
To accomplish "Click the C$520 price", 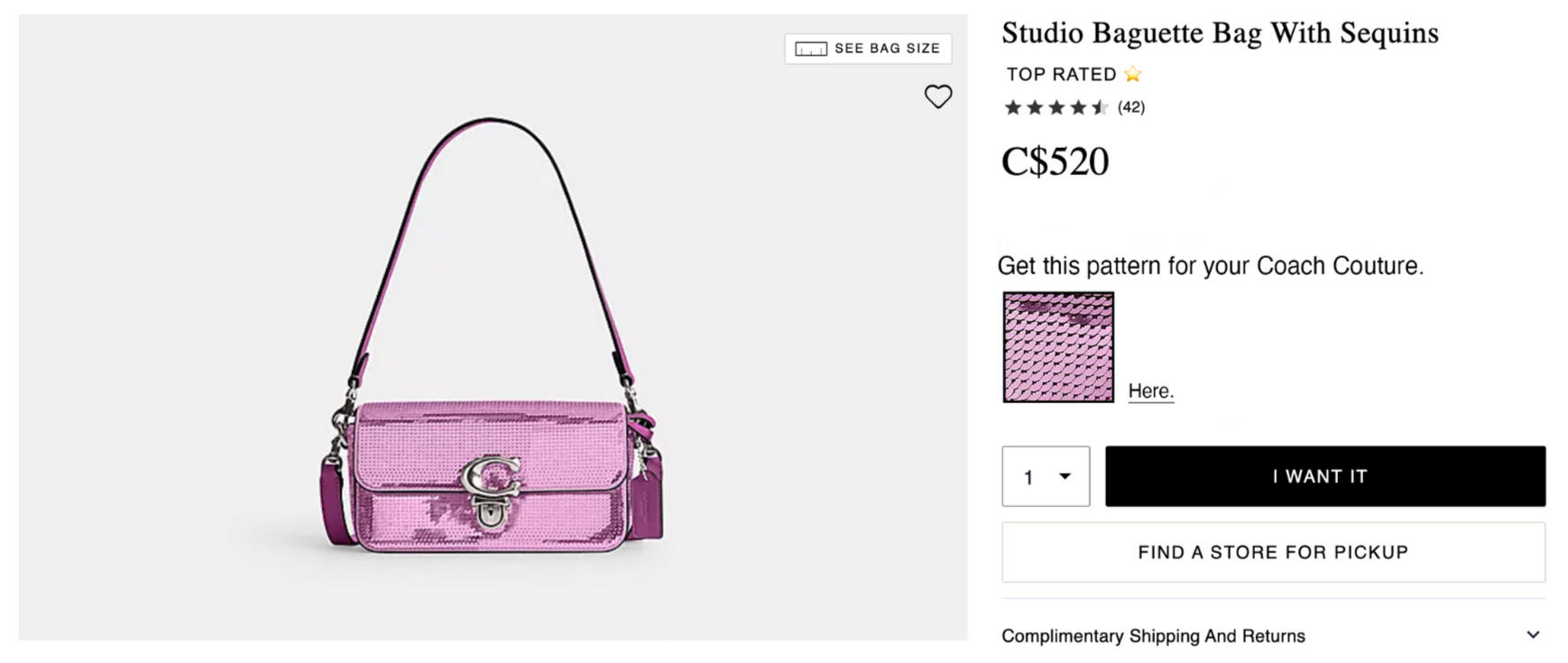I will click(x=1055, y=162).
